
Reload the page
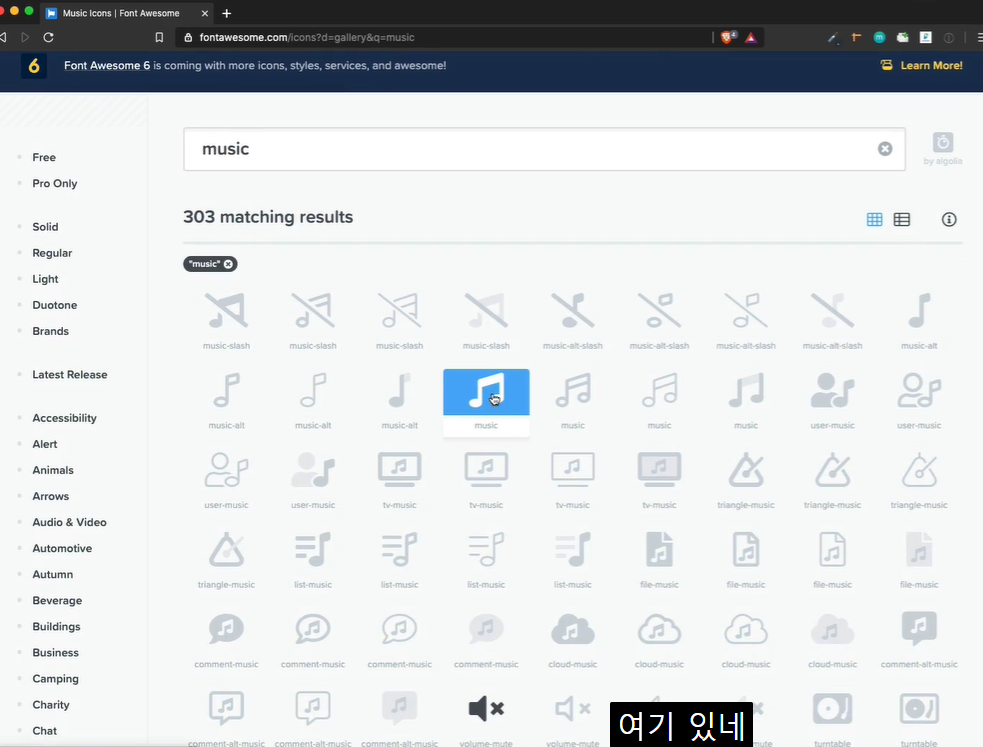click(48, 38)
